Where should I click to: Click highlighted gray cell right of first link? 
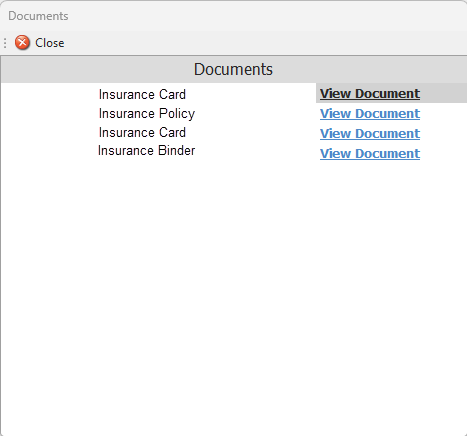[443, 93]
